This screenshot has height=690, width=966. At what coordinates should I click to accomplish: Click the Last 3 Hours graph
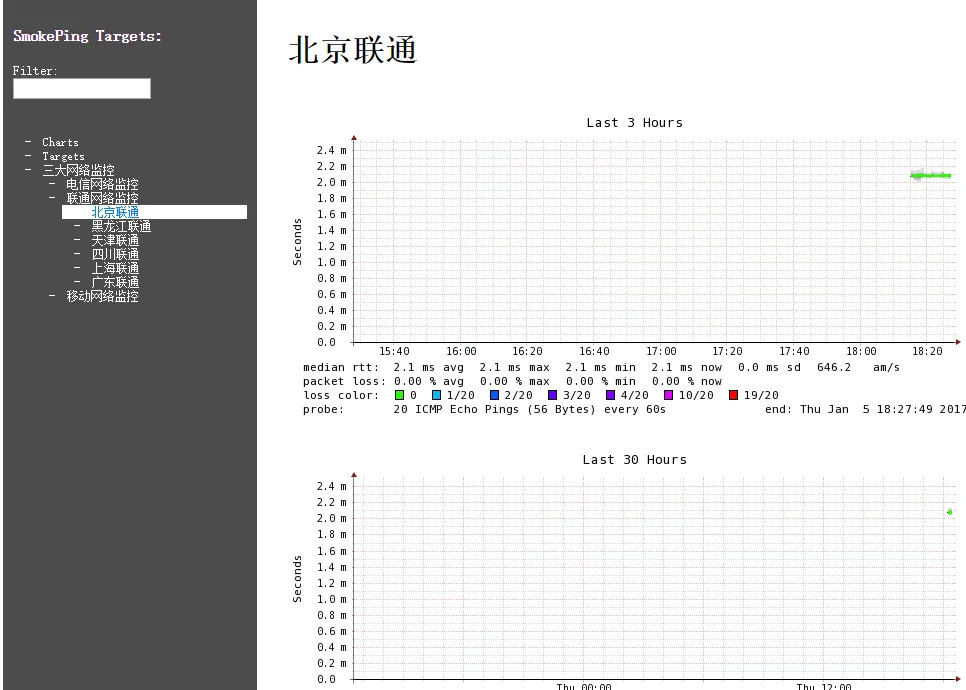point(627,266)
